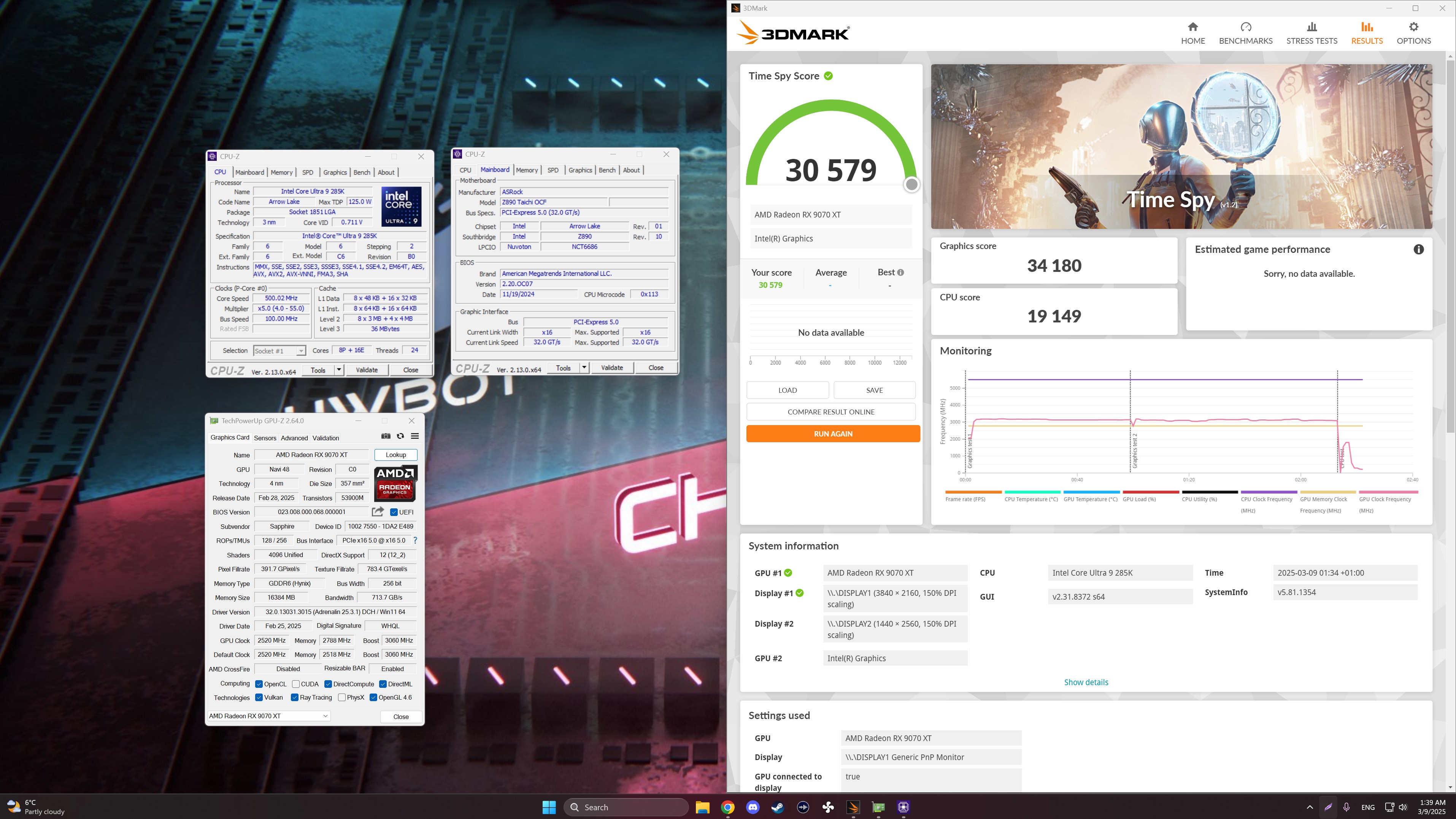The image size is (1456, 819).
Task: Toggle the UEFI checkbox in GPU-Z
Action: click(x=394, y=512)
